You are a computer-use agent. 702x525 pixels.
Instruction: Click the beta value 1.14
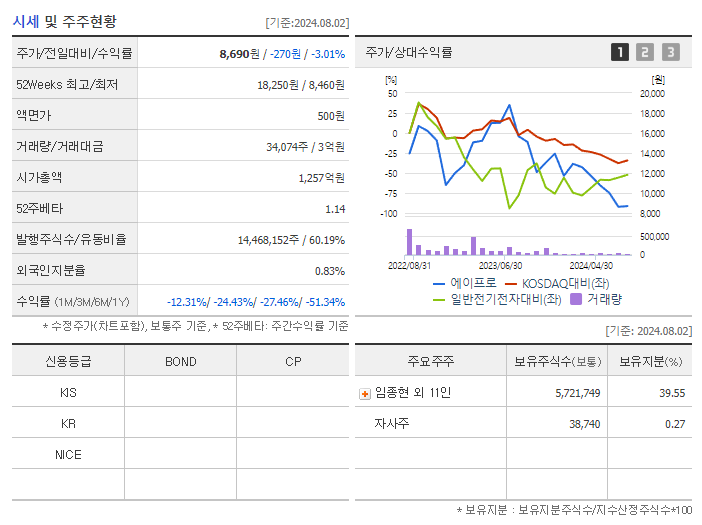point(335,209)
